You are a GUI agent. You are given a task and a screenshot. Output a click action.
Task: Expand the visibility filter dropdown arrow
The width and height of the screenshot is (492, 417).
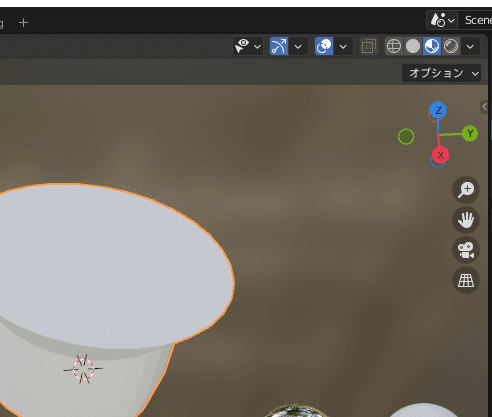coord(257,46)
